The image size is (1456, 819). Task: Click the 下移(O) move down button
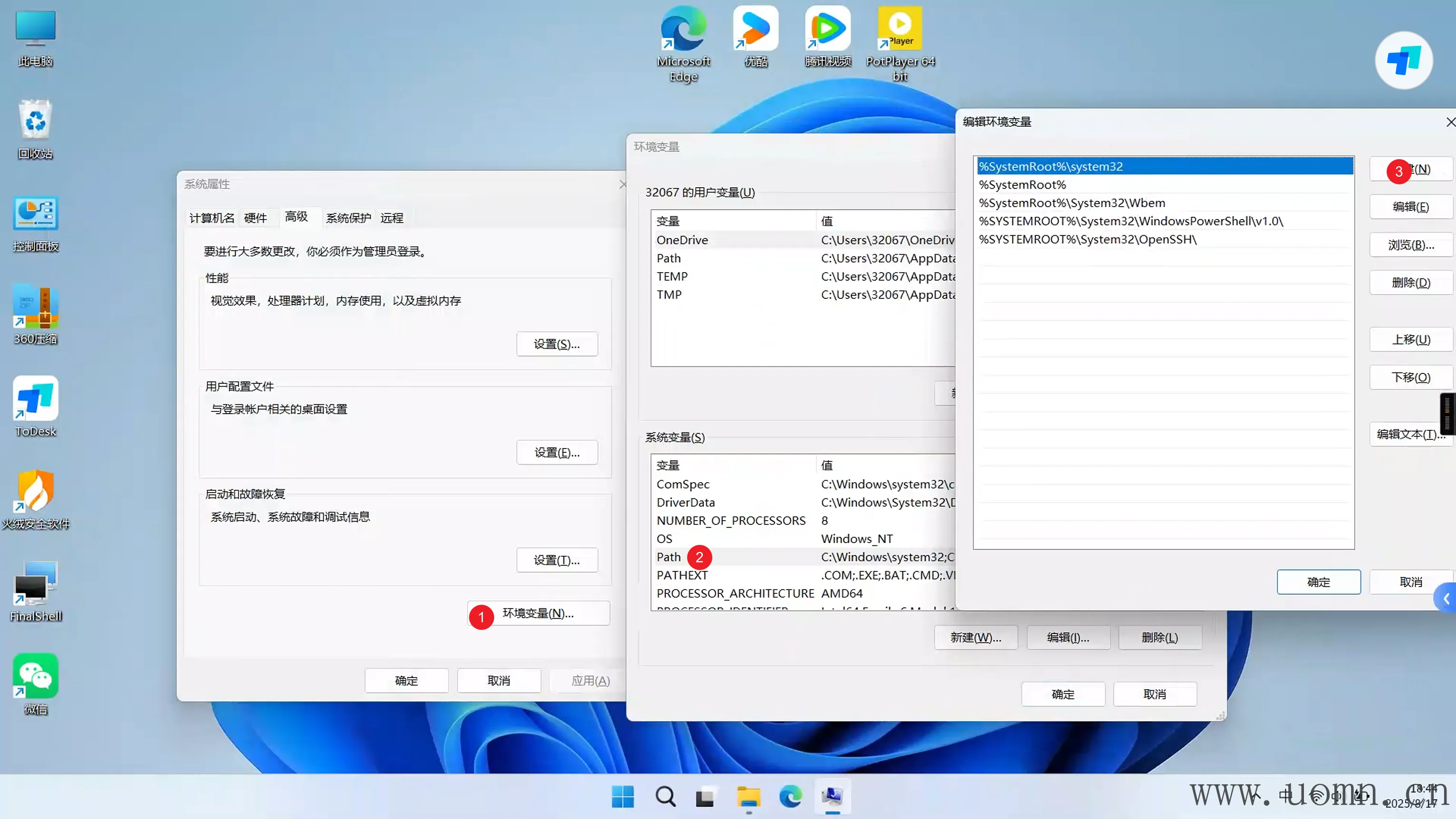click(1411, 377)
